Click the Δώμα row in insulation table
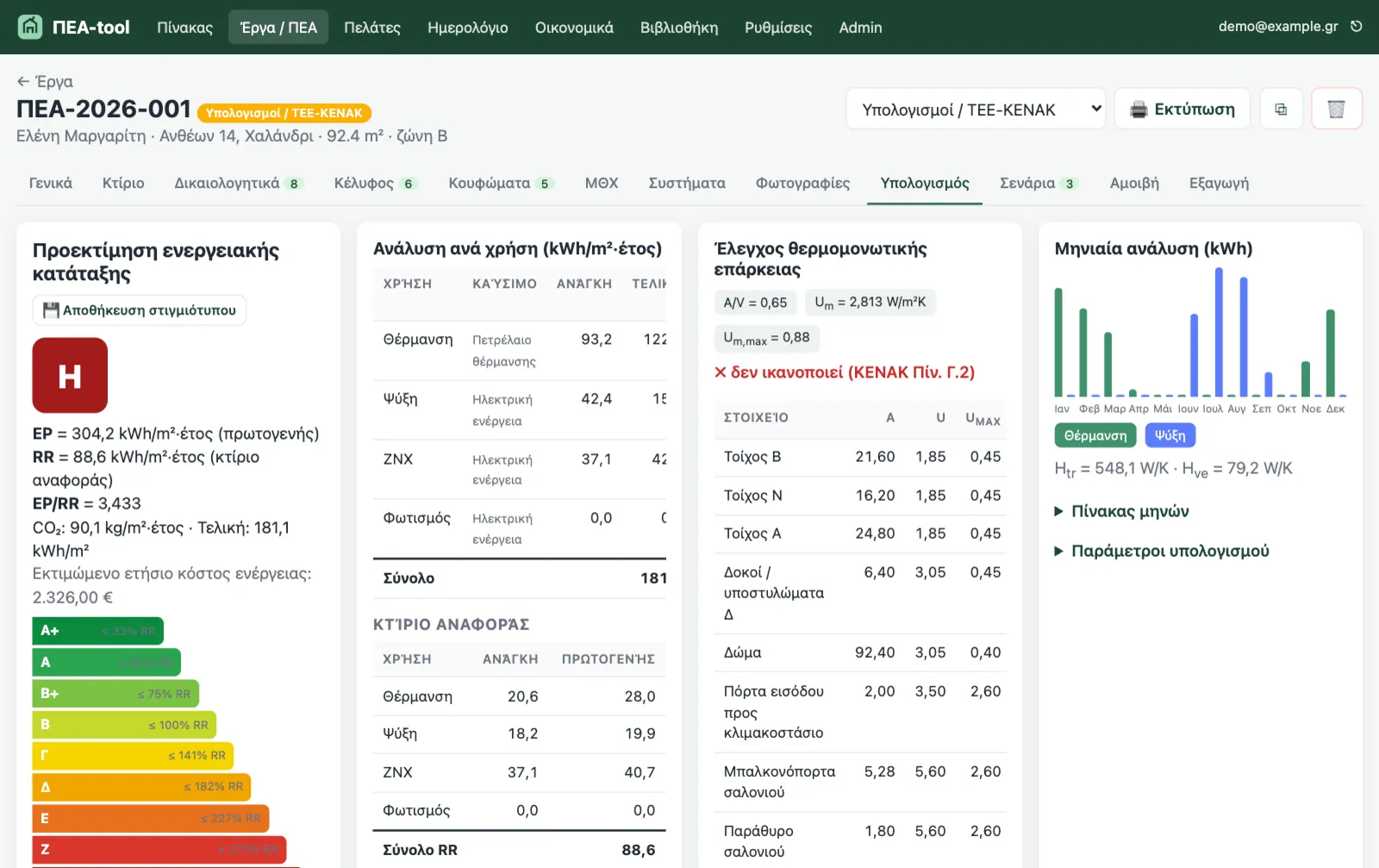 click(x=862, y=653)
